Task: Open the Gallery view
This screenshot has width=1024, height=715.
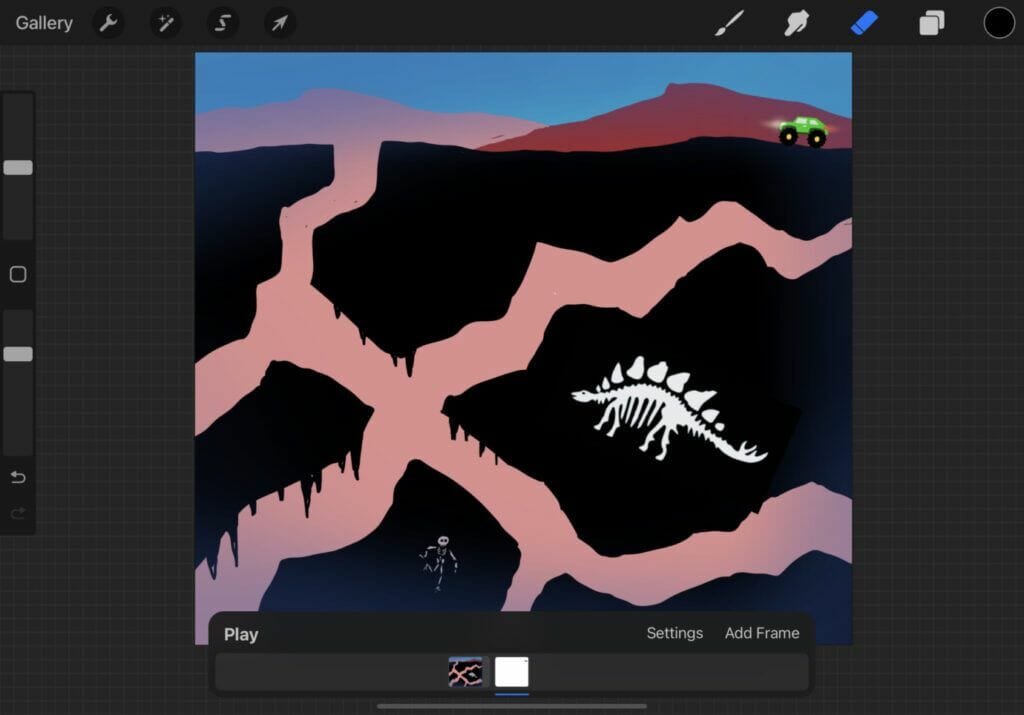Action: [x=44, y=23]
